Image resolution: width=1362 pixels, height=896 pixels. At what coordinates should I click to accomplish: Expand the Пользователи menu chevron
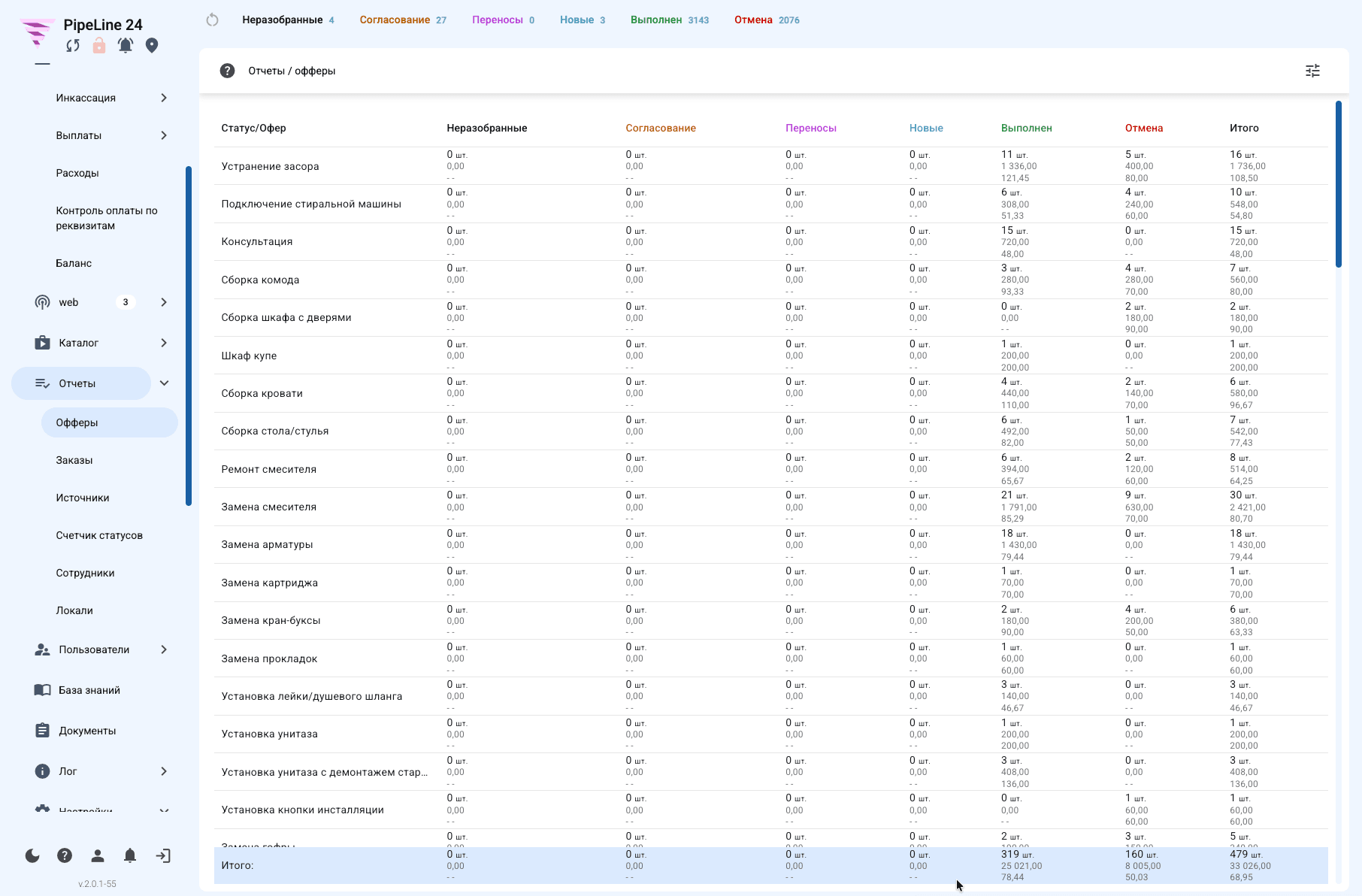point(164,649)
